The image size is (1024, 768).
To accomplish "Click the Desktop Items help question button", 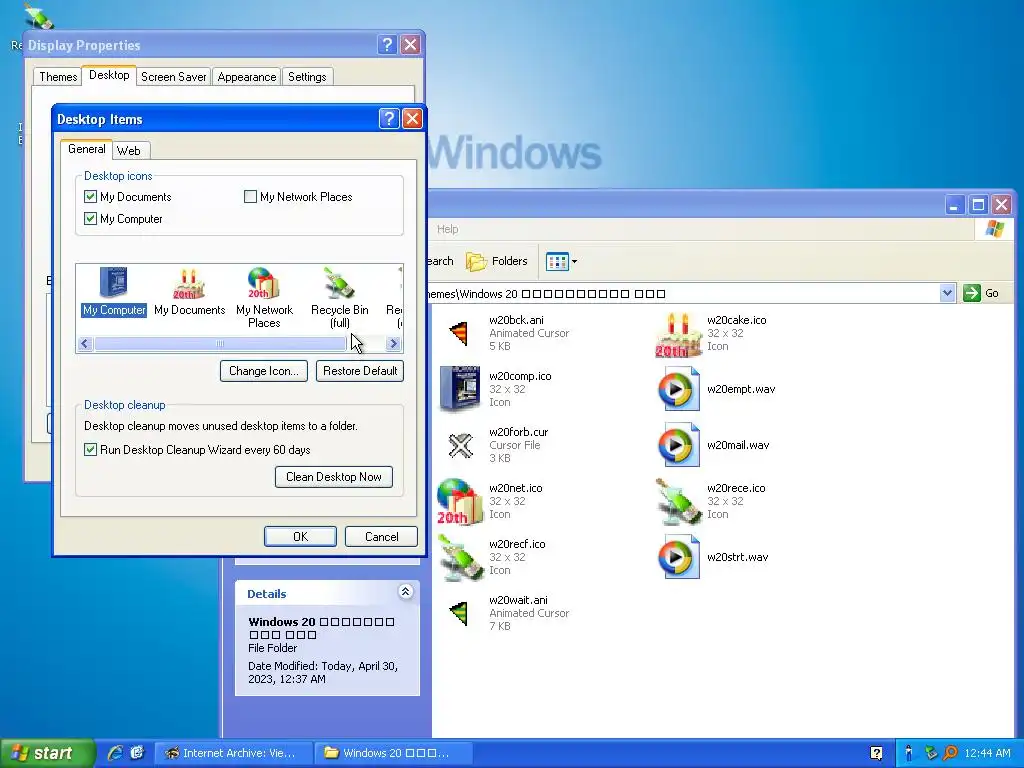I will tap(389, 119).
